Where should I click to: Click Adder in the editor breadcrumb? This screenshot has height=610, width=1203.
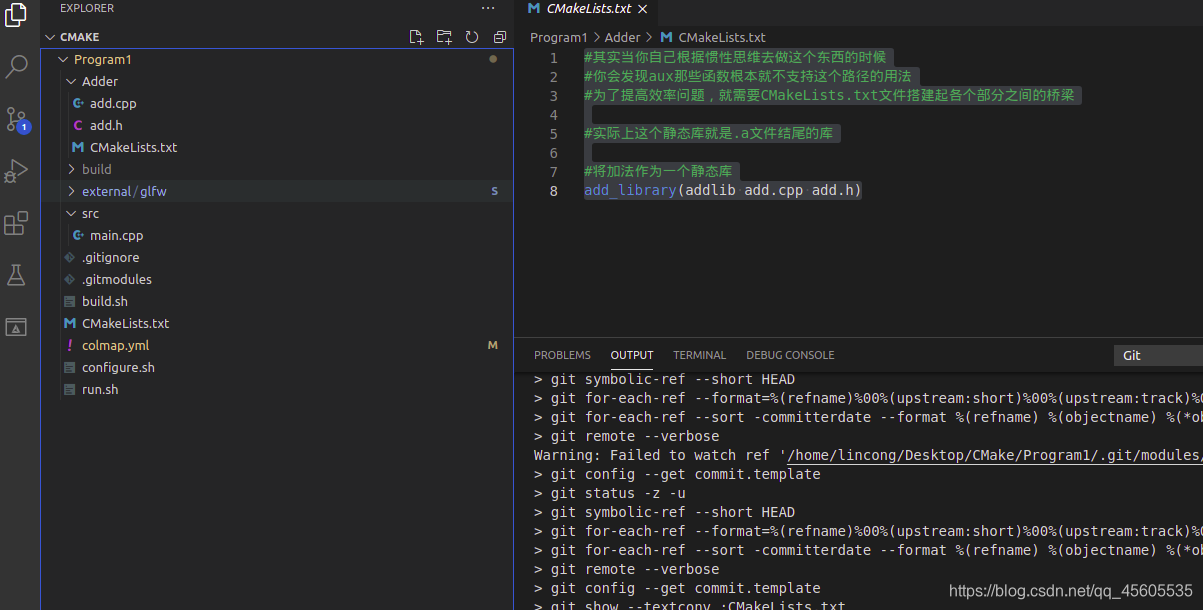(622, 37)
